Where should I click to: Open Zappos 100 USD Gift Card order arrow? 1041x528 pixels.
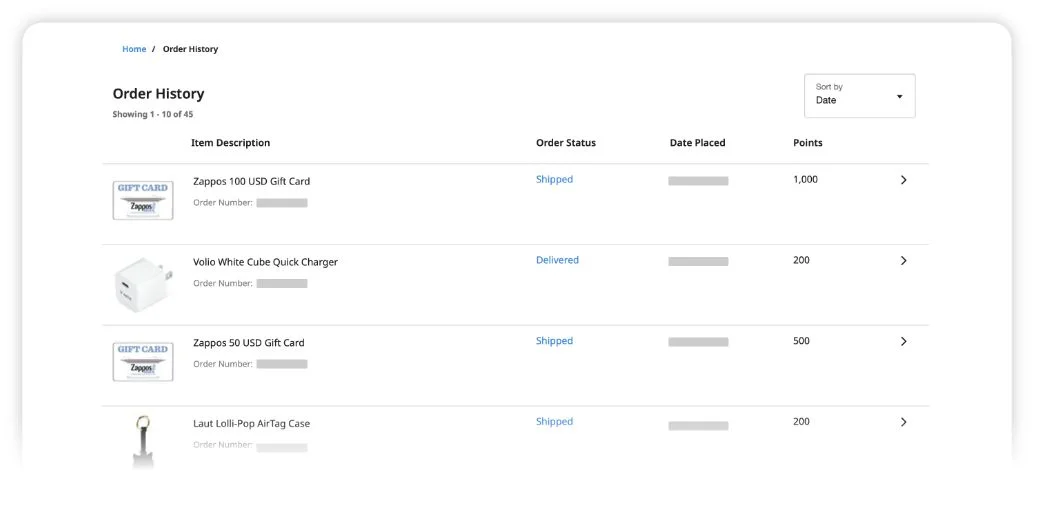(903, 180)
